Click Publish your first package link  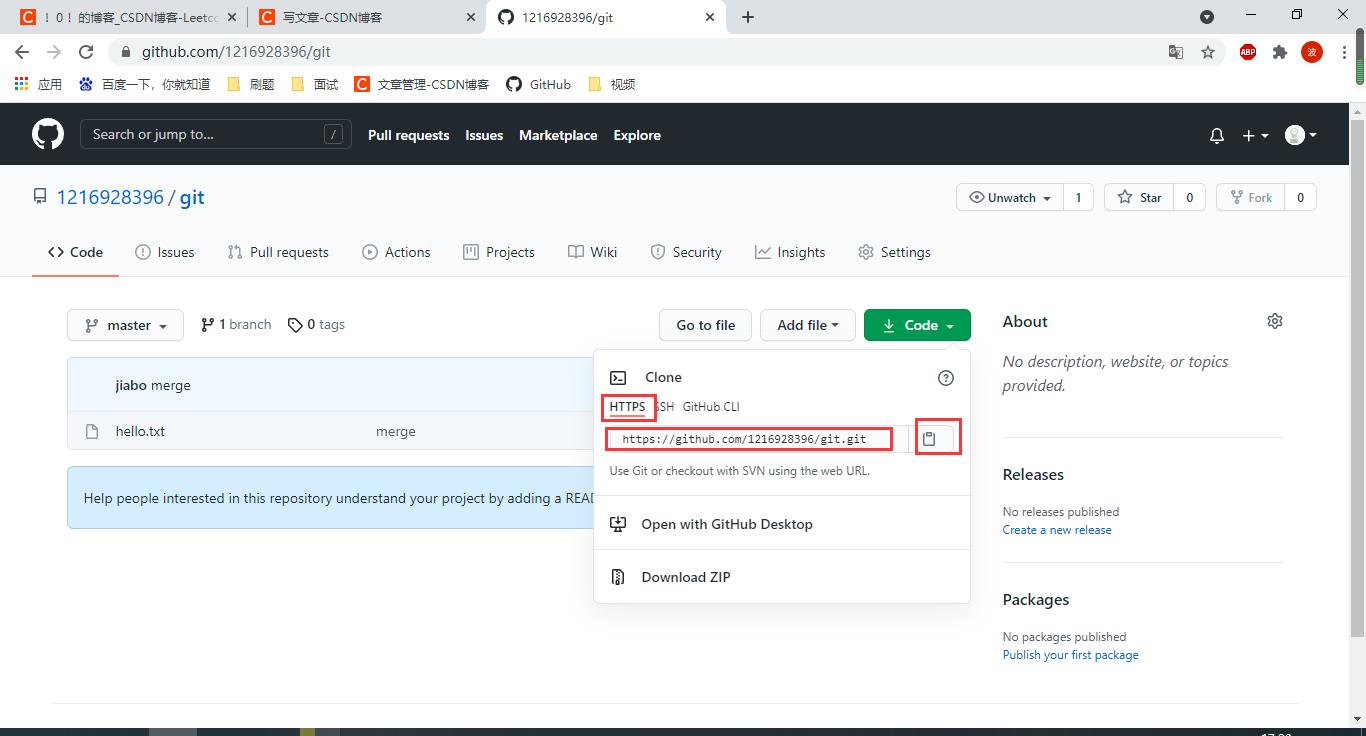[1070, 655]
